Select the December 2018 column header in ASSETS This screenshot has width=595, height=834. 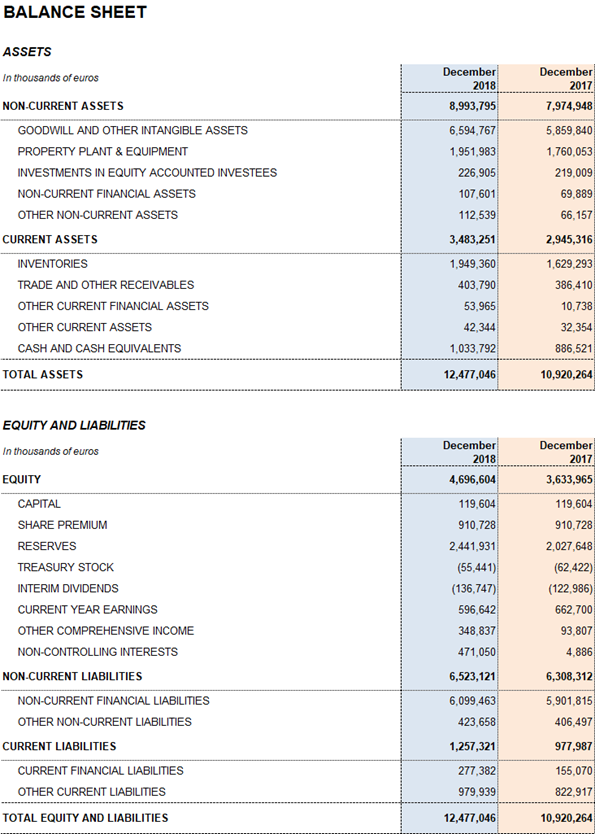(469, 79)
